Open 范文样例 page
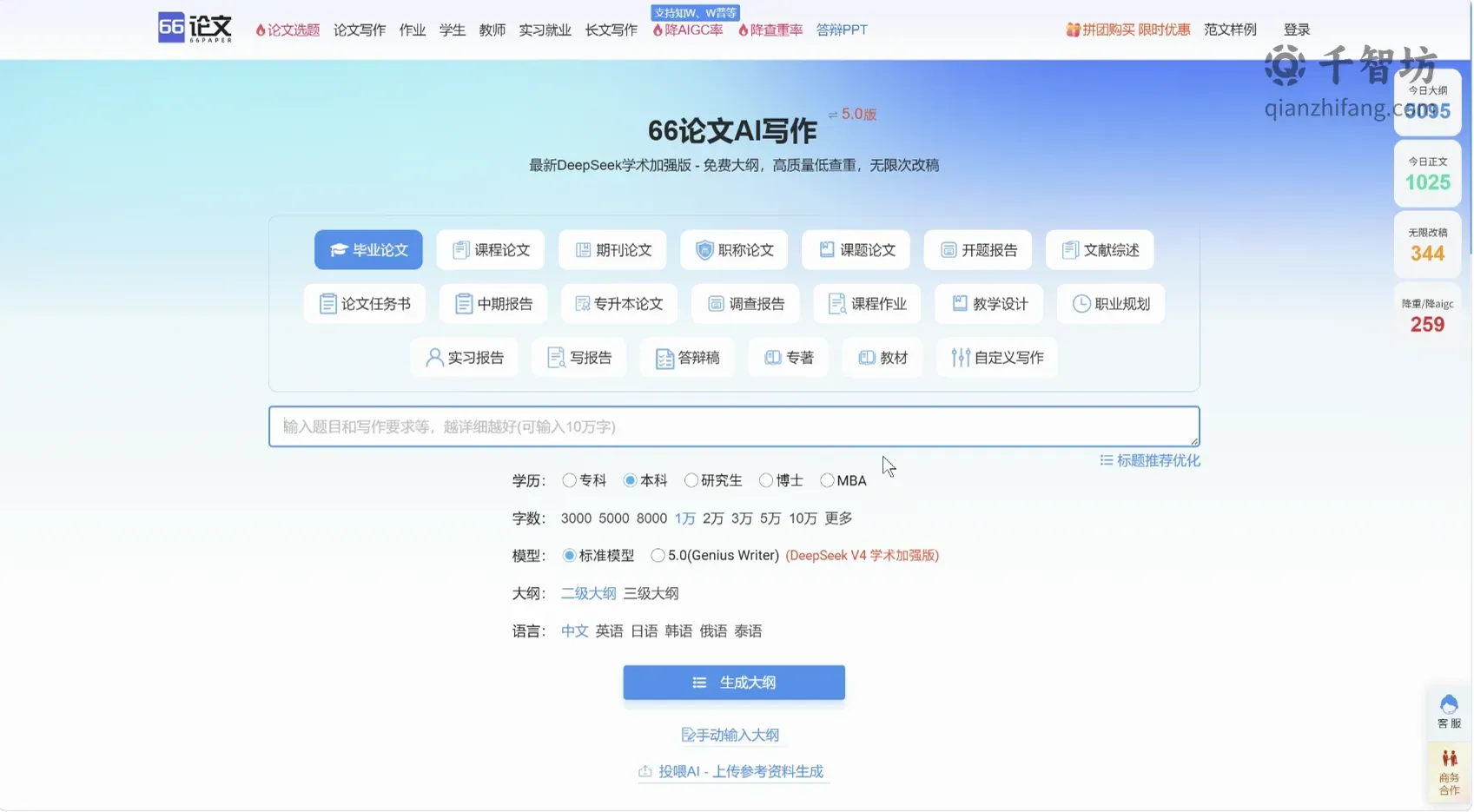 pos(1230,30)
